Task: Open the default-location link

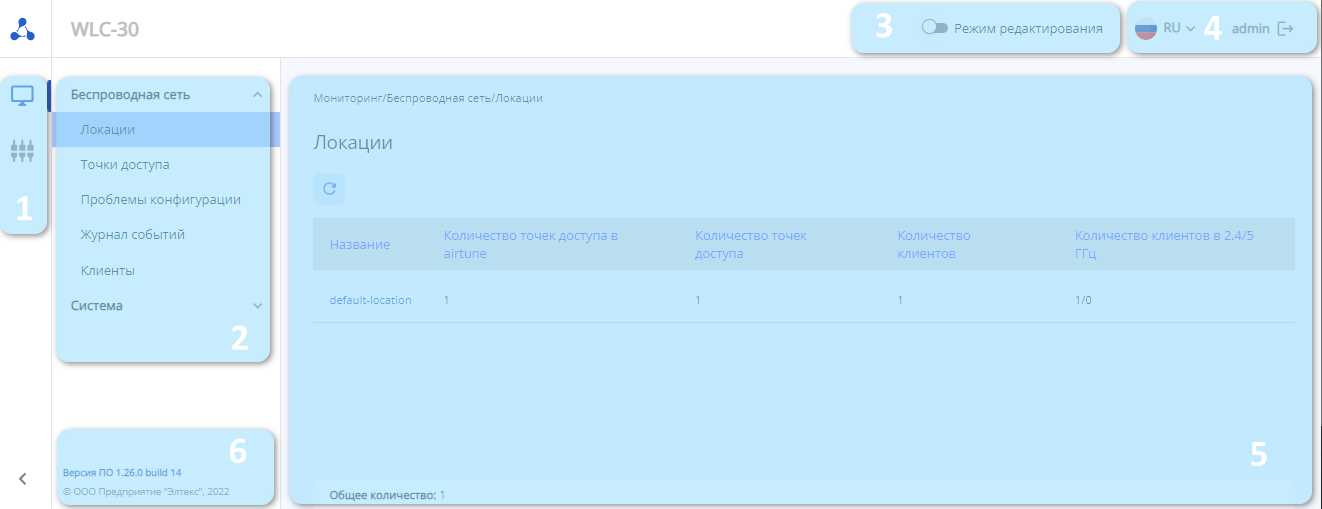Action: [x=370, y=300]
